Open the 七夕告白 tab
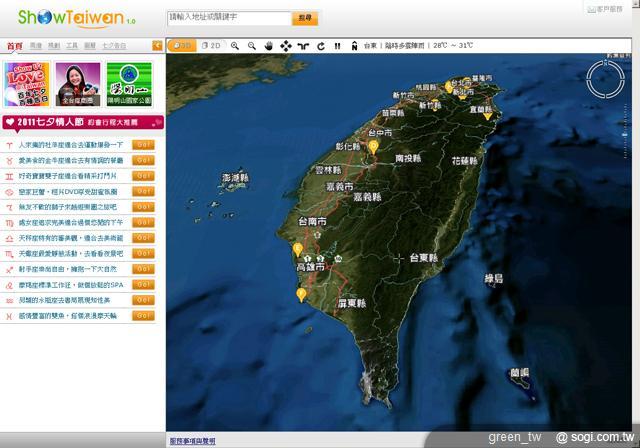This screenshot has width=640, height=448. coord(114,46)
